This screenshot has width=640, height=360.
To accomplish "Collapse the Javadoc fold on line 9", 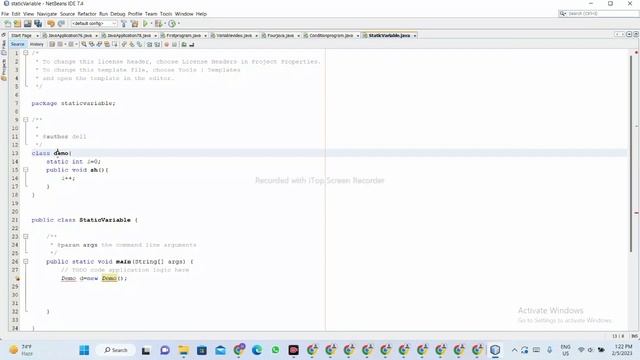I will click(26, 120).
